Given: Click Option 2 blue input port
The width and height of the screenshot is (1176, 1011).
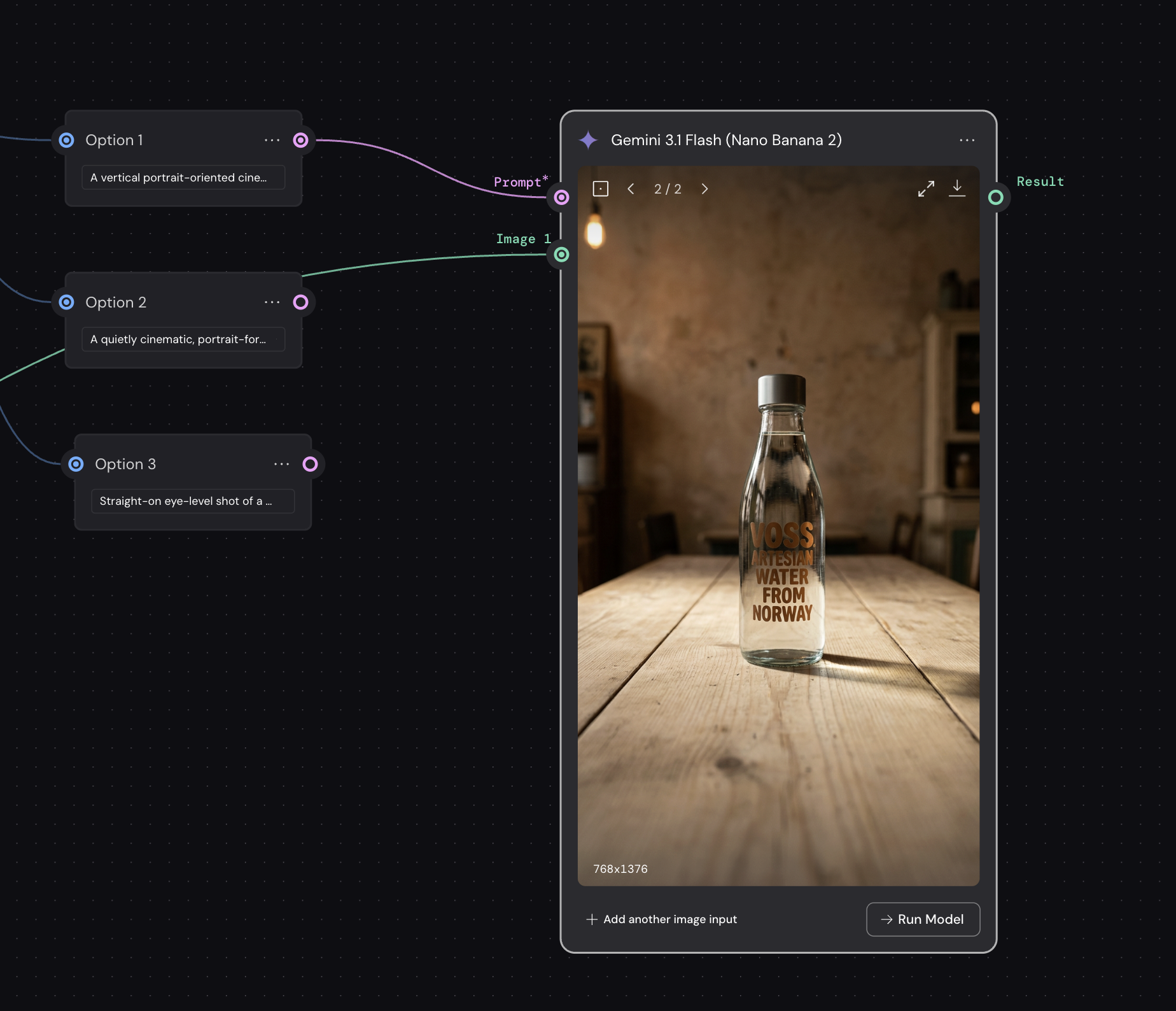Looking at the screenshot, I should [67, 302].
